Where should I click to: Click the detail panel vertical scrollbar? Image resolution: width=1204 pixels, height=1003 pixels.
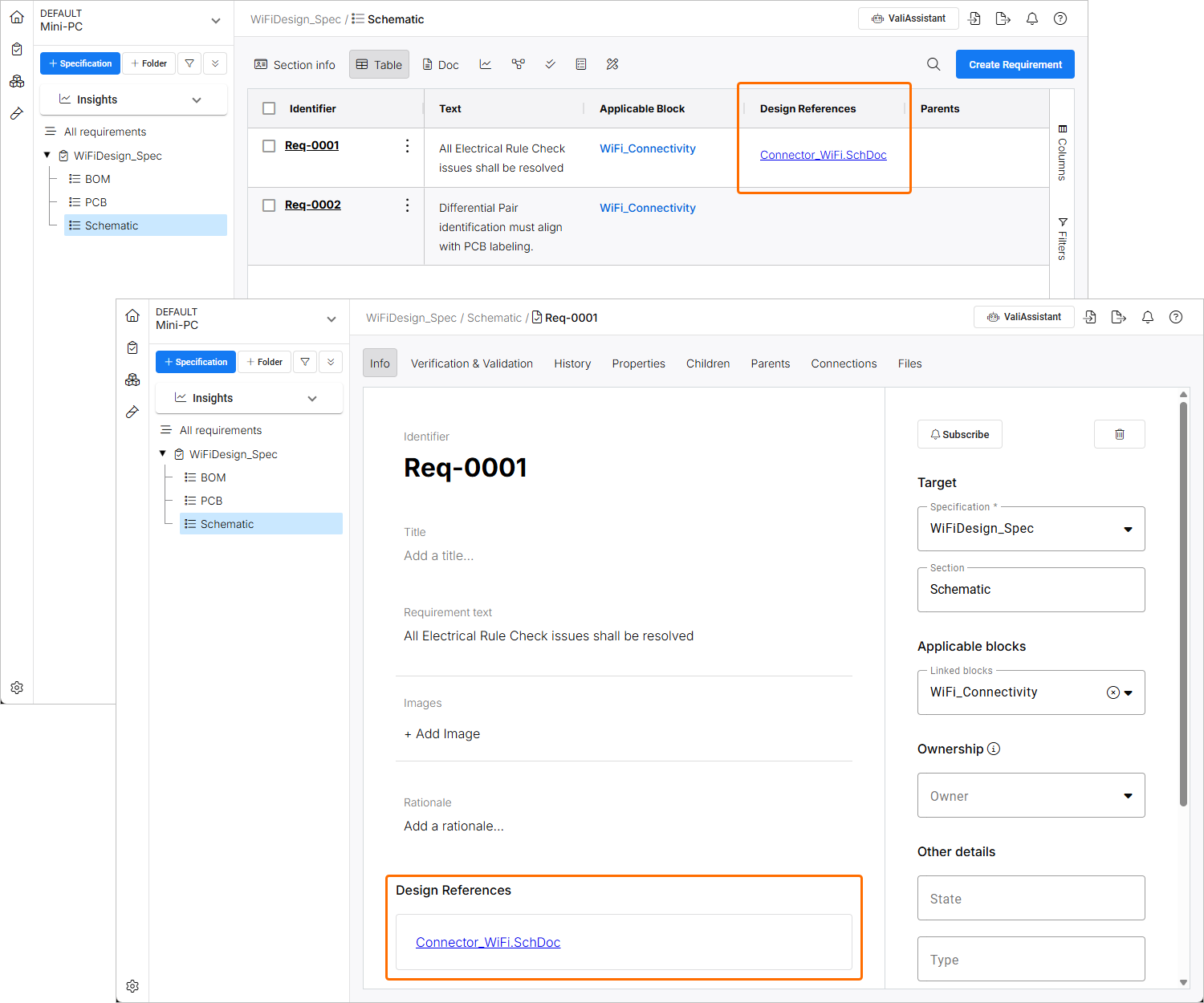(x=1183, y=603)
